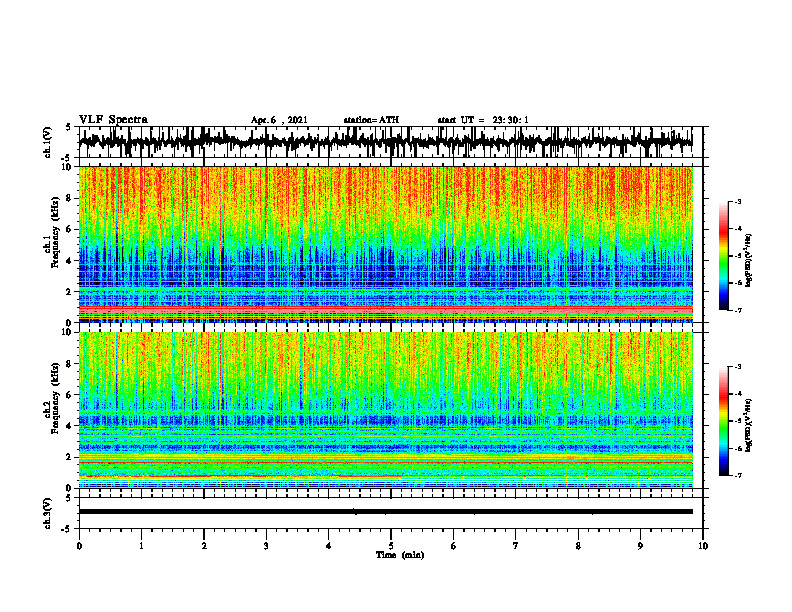Click the ch.2 colorbar "-3" label
The width and height of the screenshot is (792, 612).
(x=738, y=367)
